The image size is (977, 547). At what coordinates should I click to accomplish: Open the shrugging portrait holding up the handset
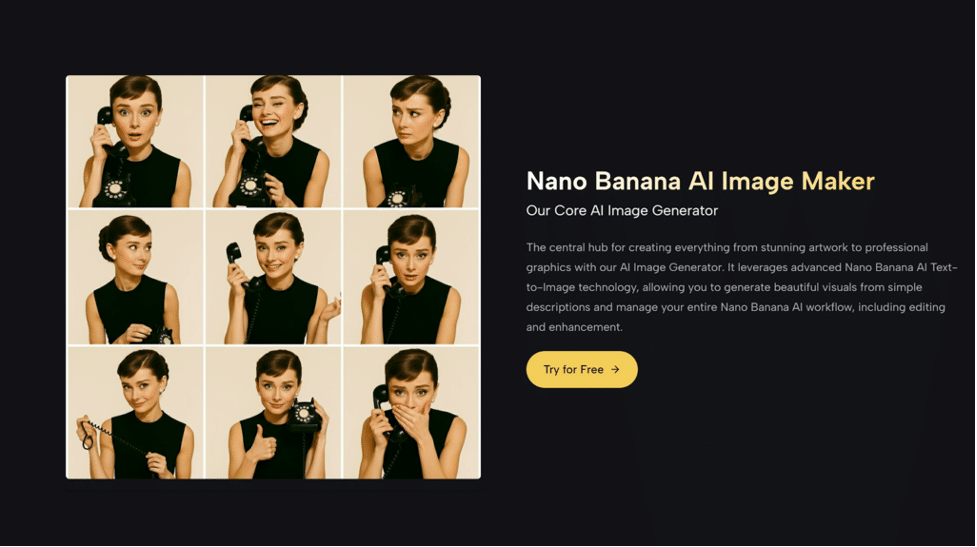tap(273, 277)
